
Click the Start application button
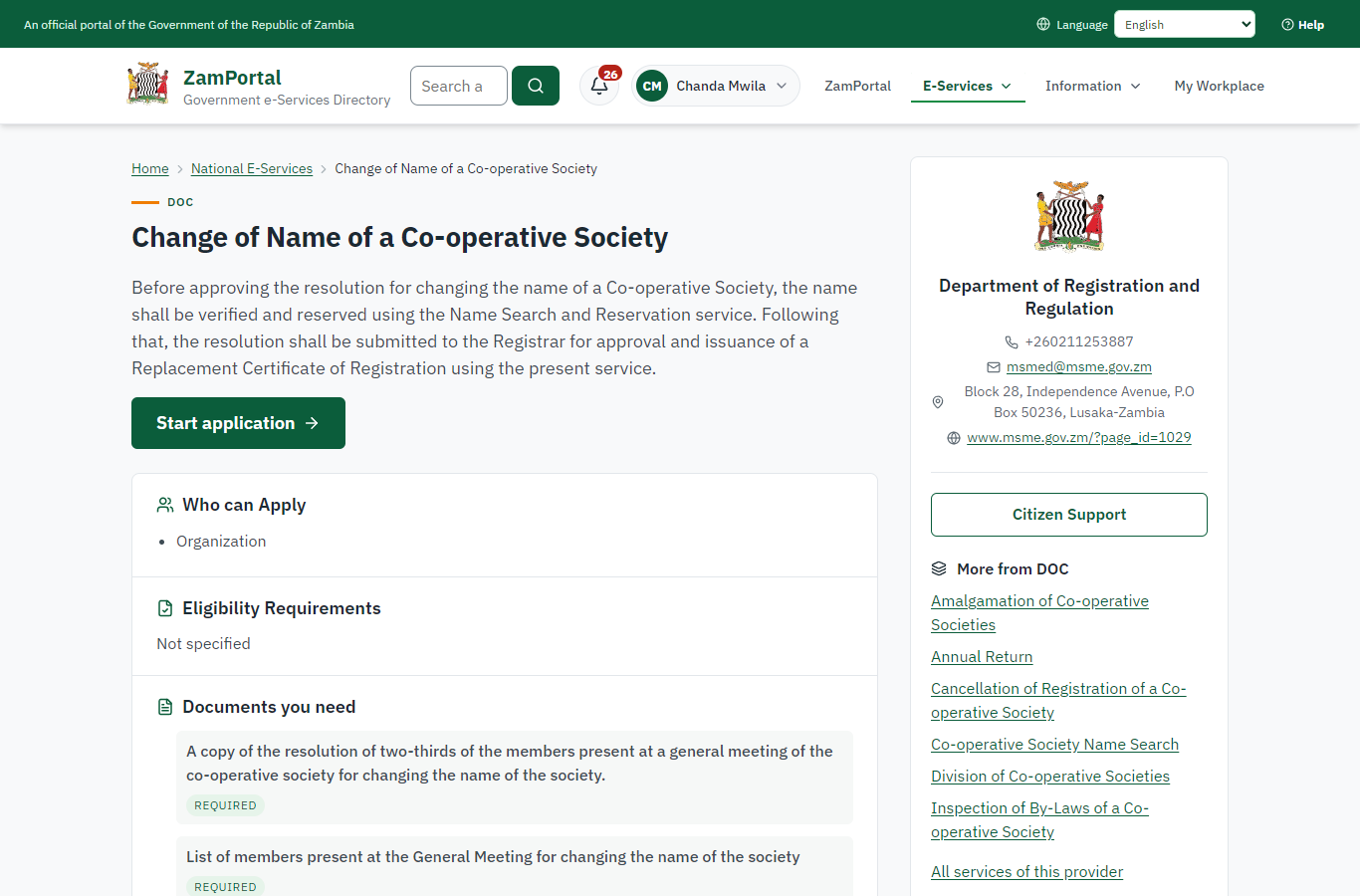239,423
